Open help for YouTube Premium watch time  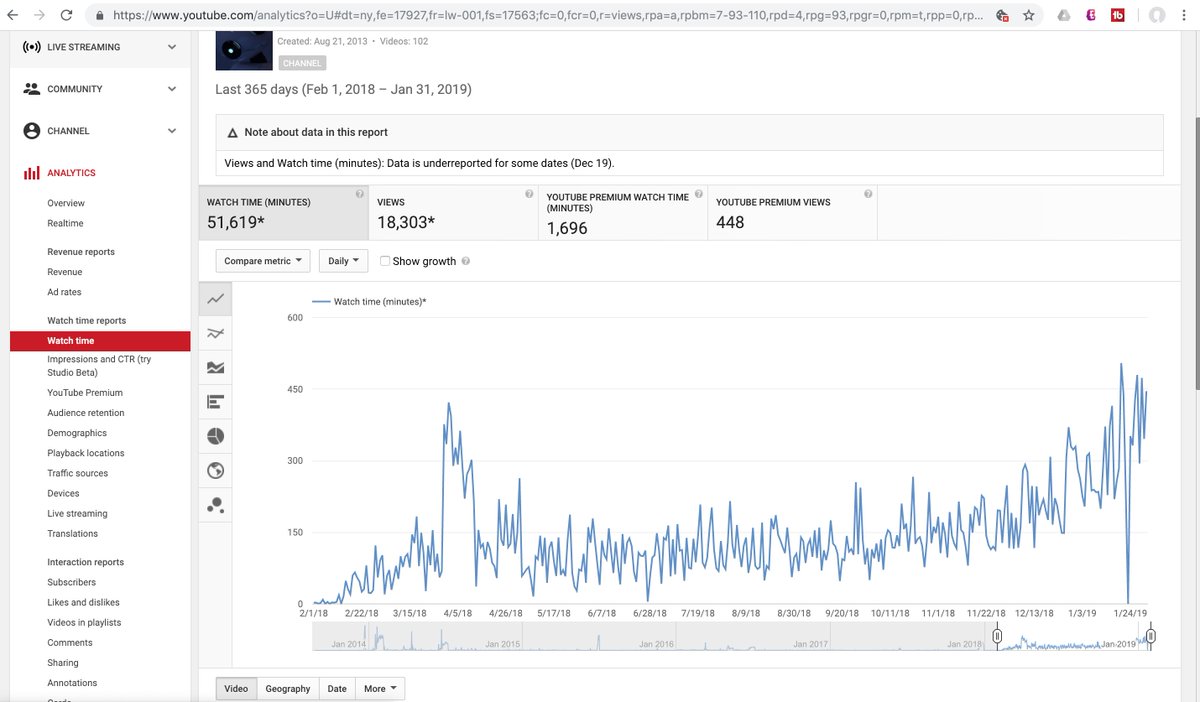pos(698,194)
